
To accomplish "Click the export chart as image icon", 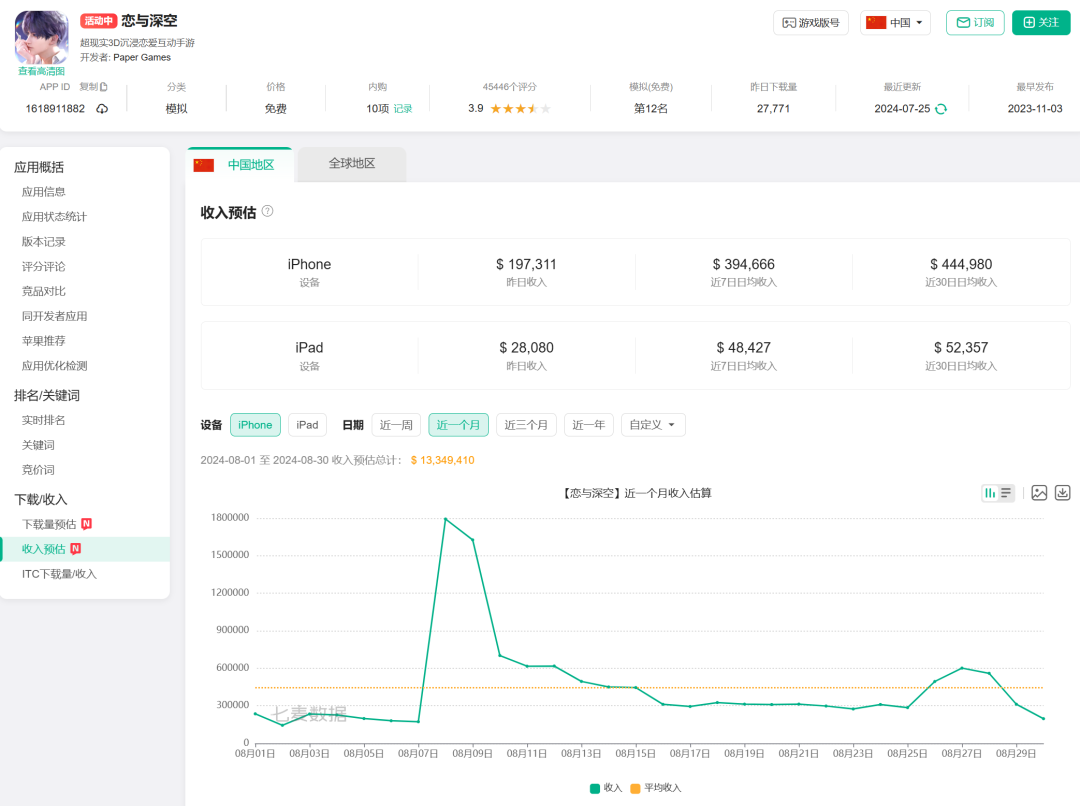I will coord(1038,492).
